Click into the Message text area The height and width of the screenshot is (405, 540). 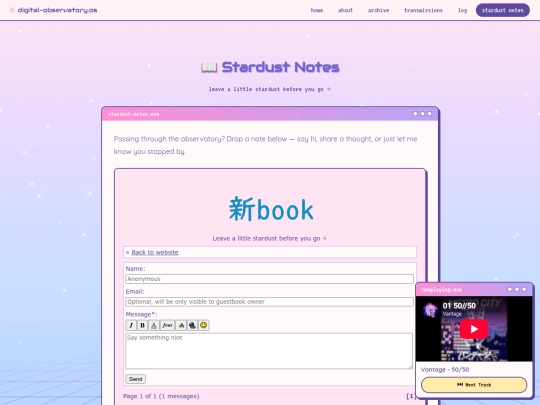(x=269, y=351)
